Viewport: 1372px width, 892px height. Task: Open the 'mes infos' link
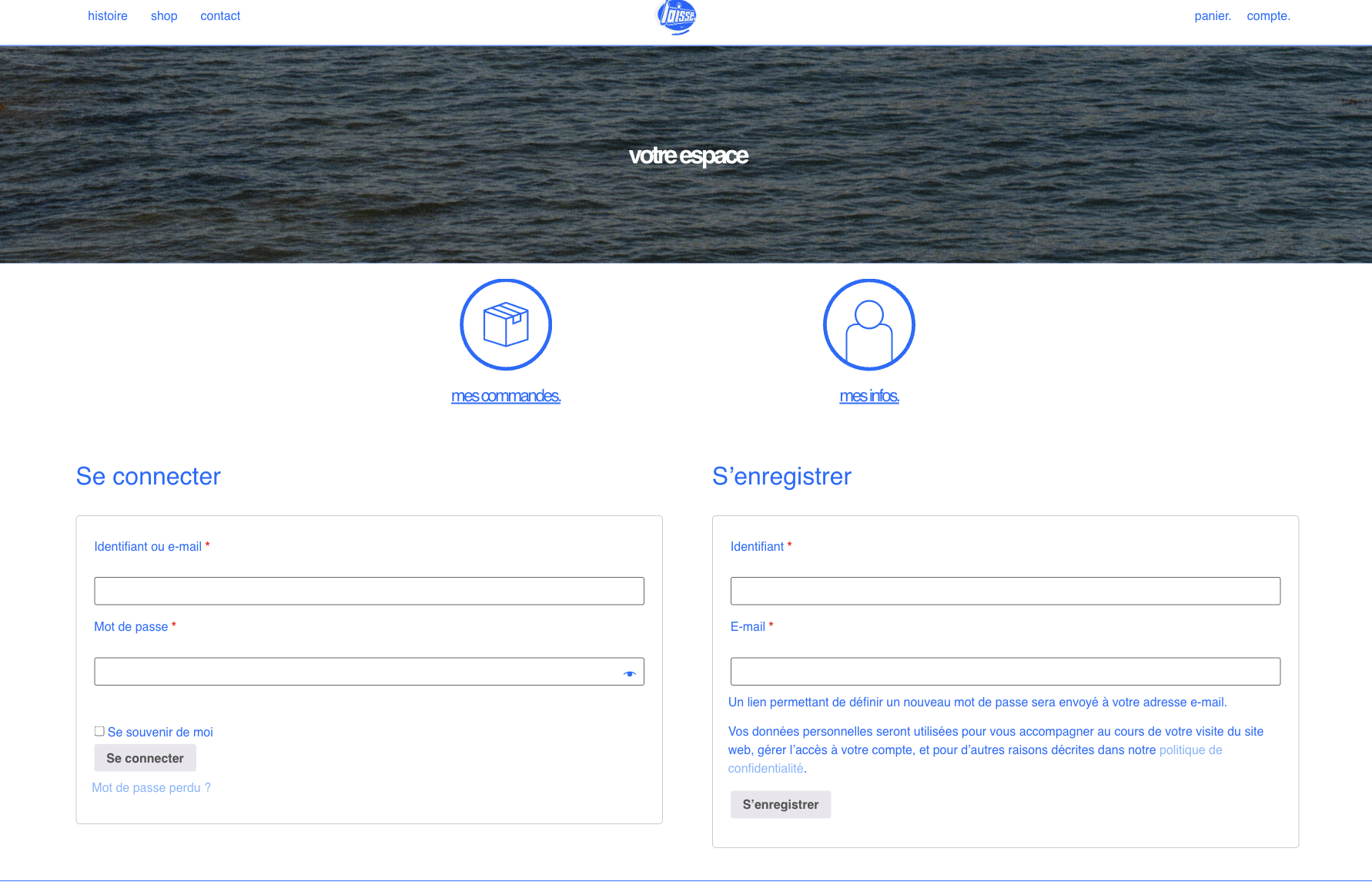pos(868,396)
